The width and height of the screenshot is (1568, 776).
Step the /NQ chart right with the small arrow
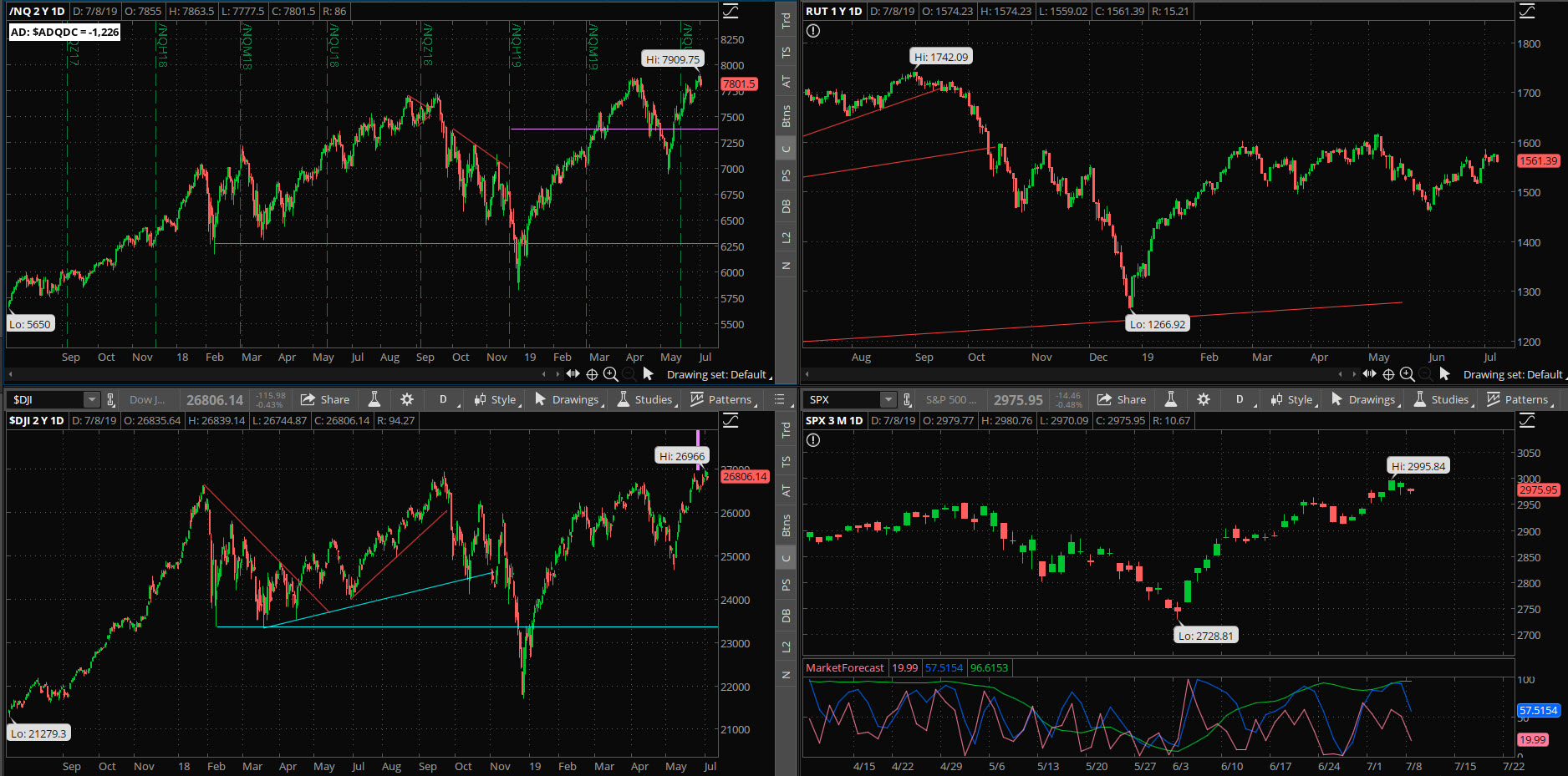(557, 374)
